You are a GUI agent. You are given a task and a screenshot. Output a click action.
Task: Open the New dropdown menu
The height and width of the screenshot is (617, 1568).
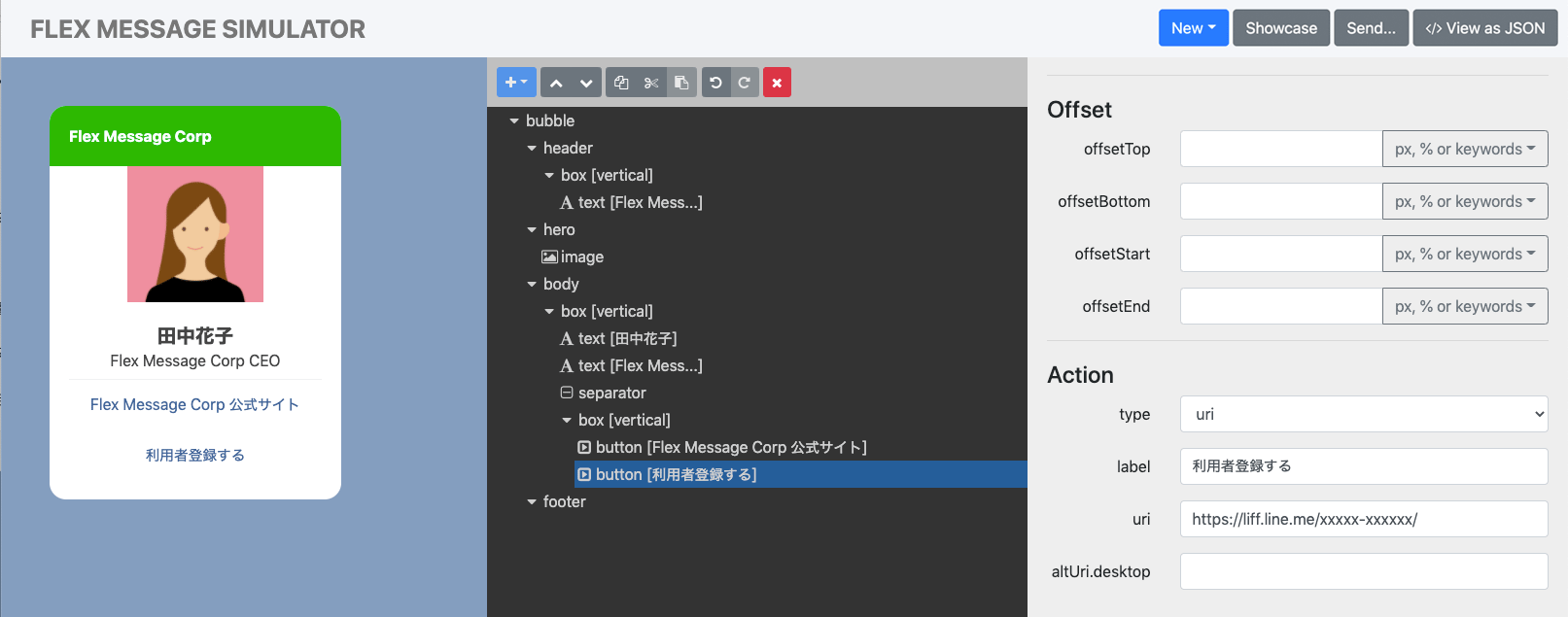[1193, 28]
